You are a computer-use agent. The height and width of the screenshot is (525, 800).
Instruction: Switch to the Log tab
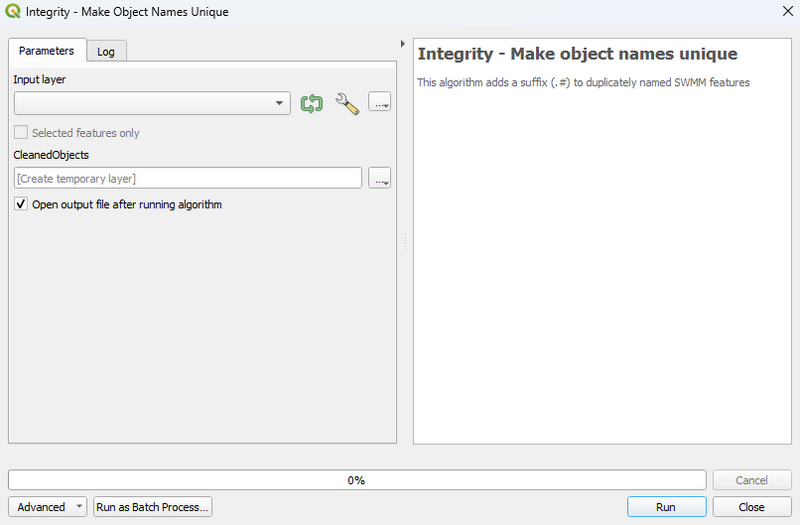pos(106,52)
